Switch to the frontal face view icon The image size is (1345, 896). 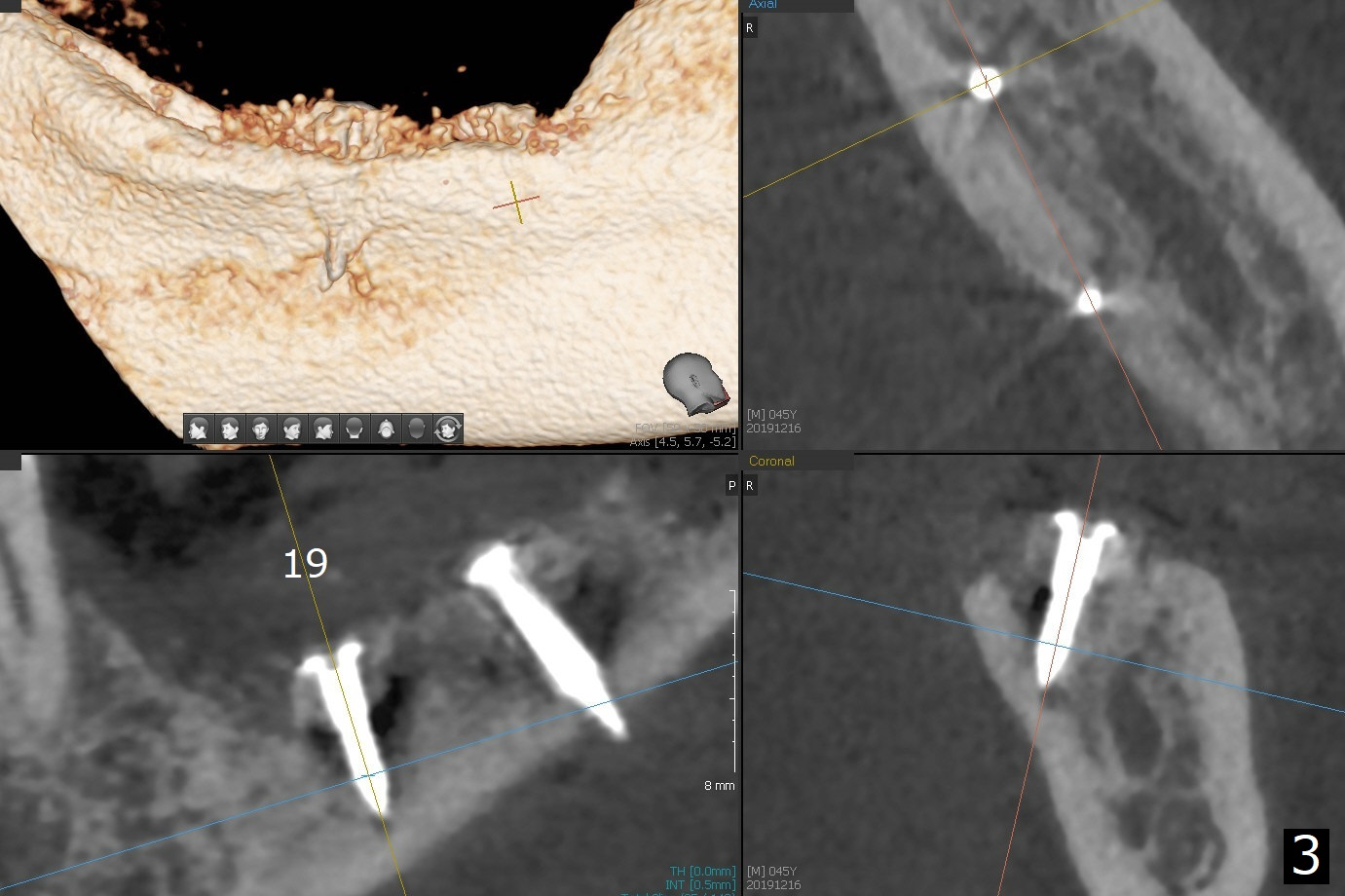pos(261,429)
